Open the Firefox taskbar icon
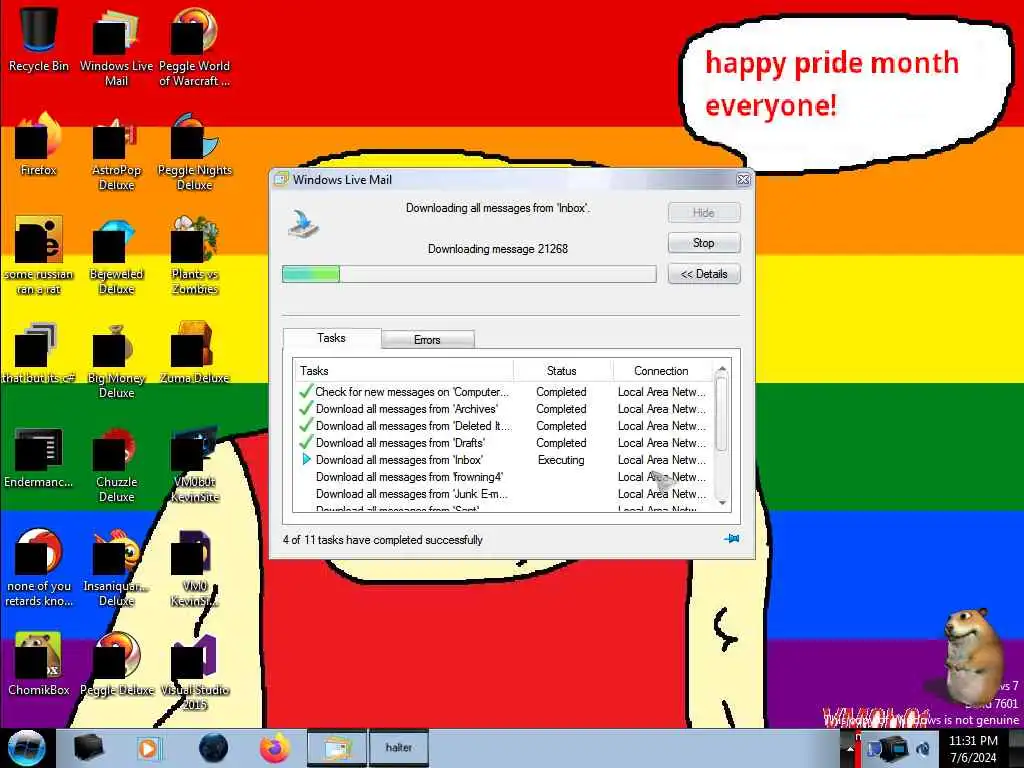The height and width of the screenshot is (768, 1024). click(x=275, y=748)
